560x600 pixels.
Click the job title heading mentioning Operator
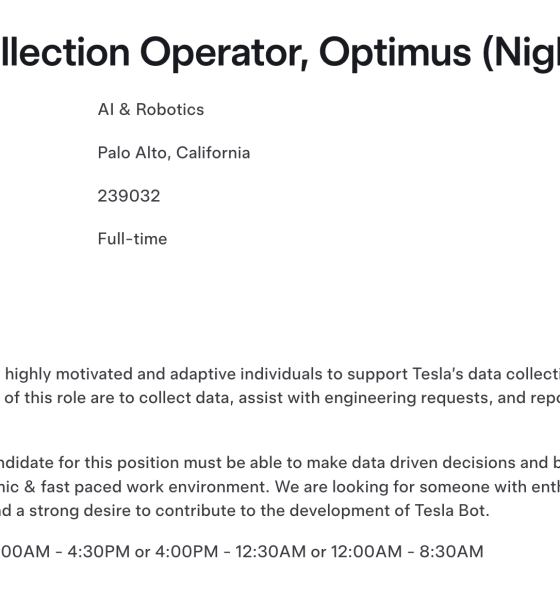tap(280, 53)
